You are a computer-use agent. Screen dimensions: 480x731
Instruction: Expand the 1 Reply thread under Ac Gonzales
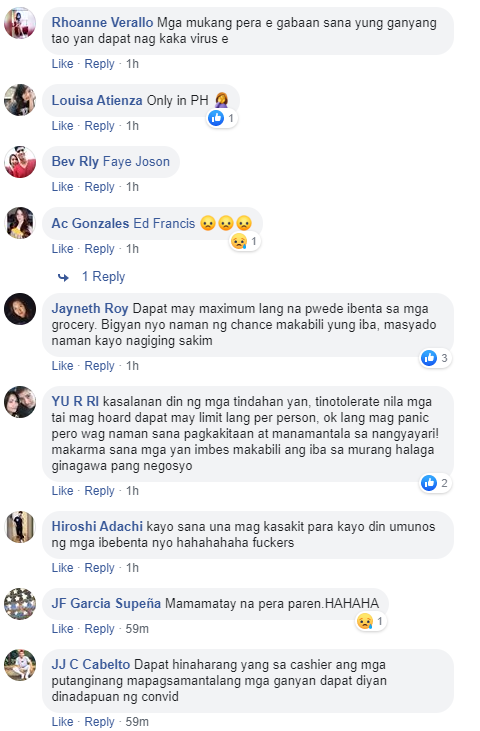click(x=103, y=276)
